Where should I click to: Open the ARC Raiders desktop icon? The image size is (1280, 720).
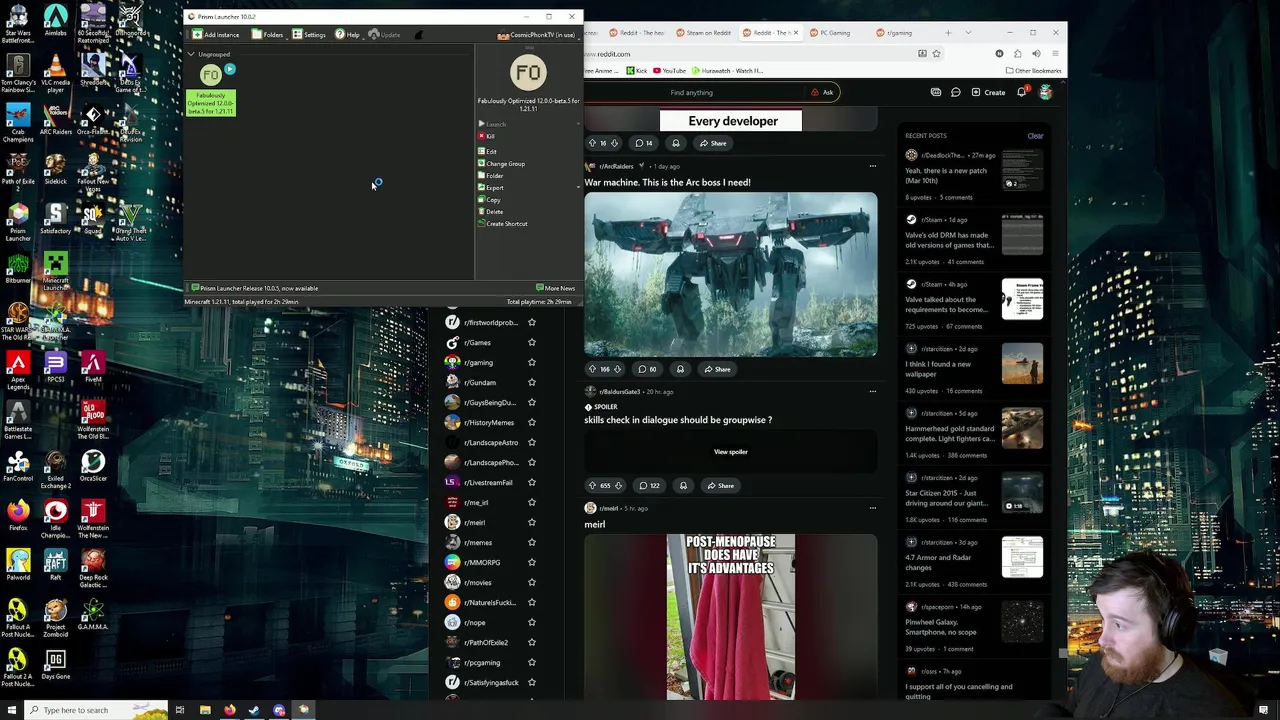click(55, 120)
